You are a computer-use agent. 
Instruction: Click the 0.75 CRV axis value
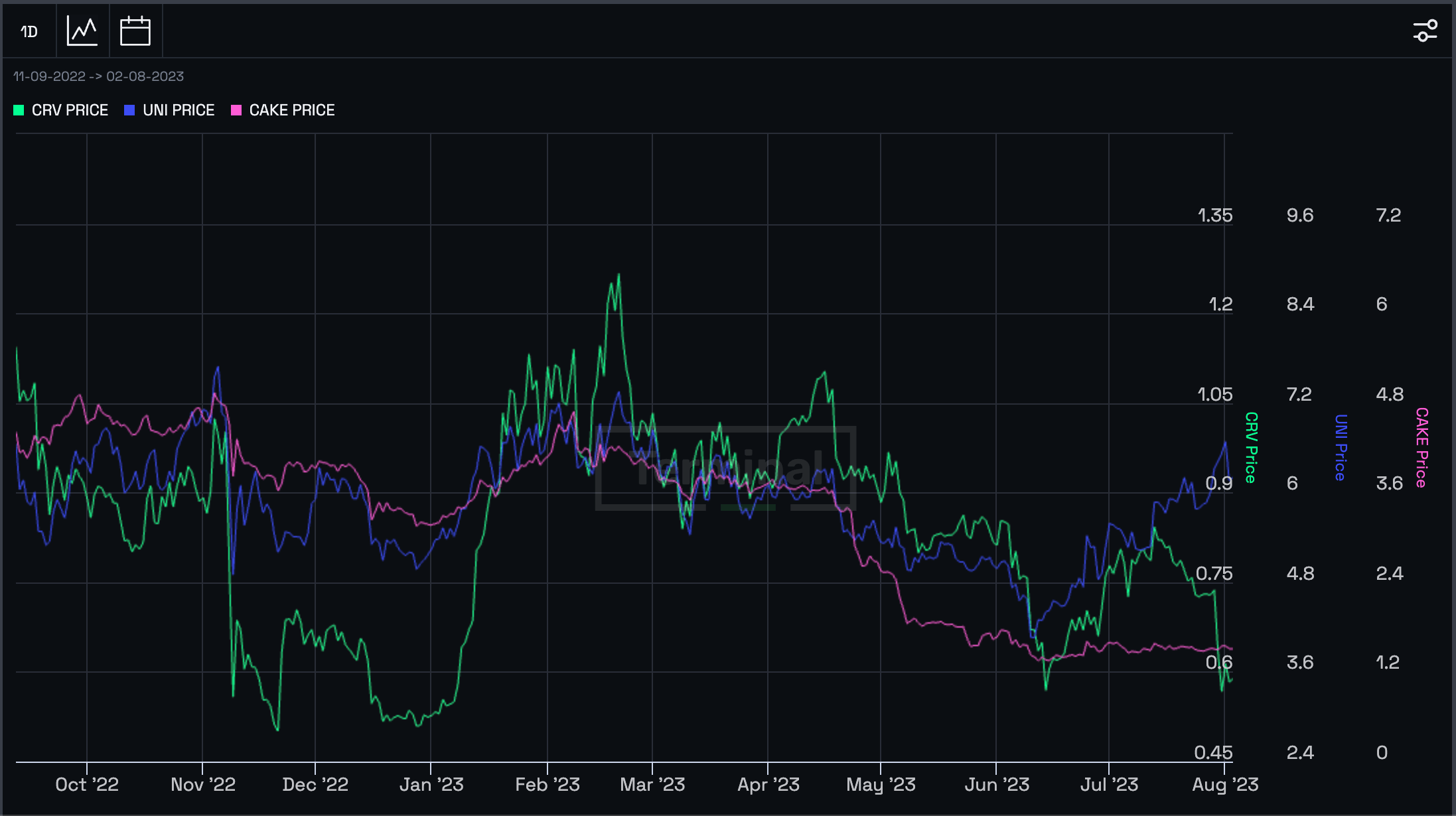(x=1214, y=573)
